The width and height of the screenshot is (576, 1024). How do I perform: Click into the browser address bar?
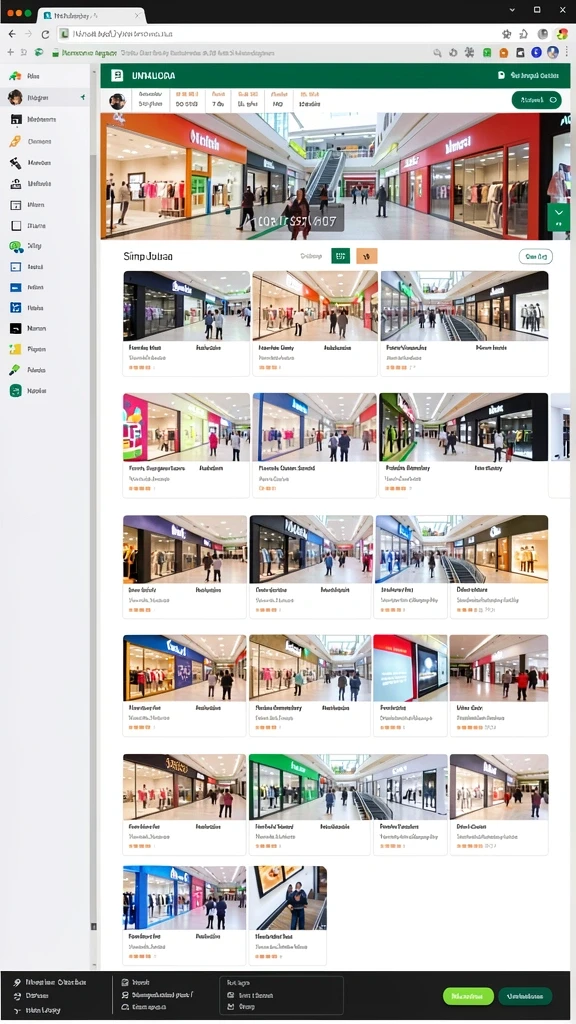[278, 34]
